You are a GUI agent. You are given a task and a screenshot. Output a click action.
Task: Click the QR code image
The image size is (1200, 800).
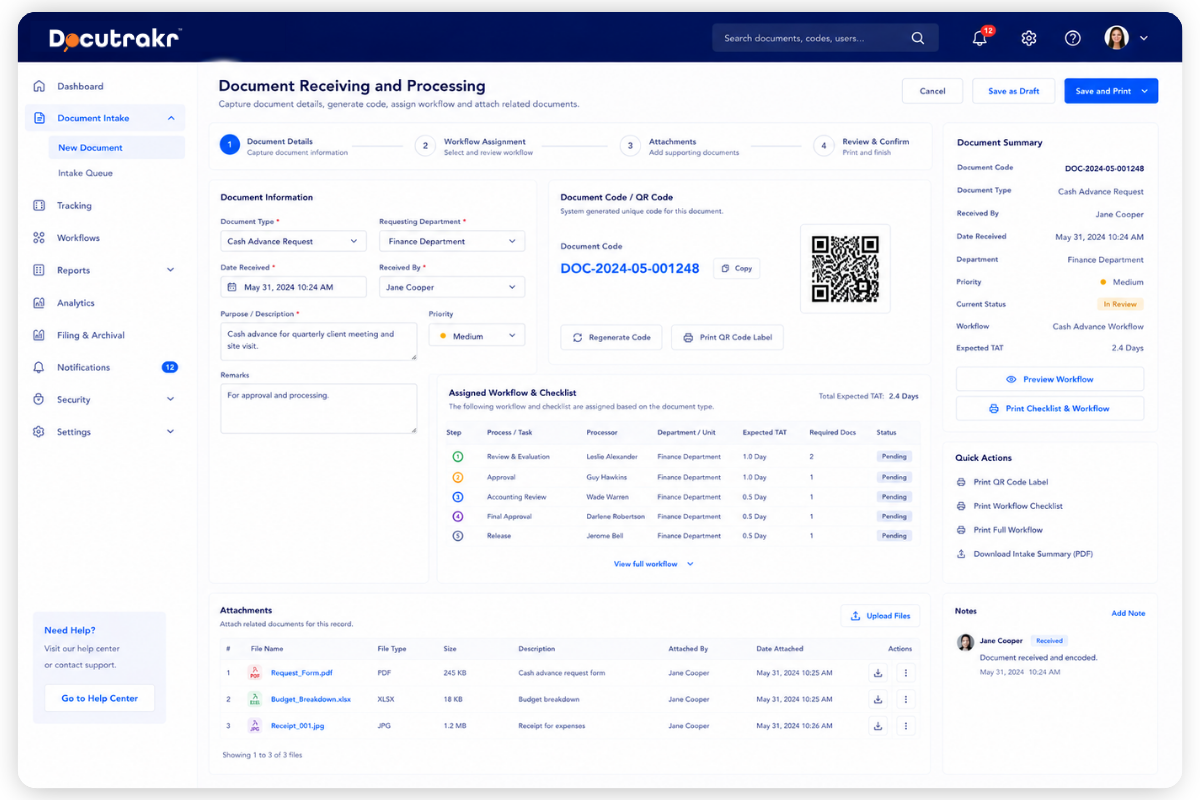(845, 269)
